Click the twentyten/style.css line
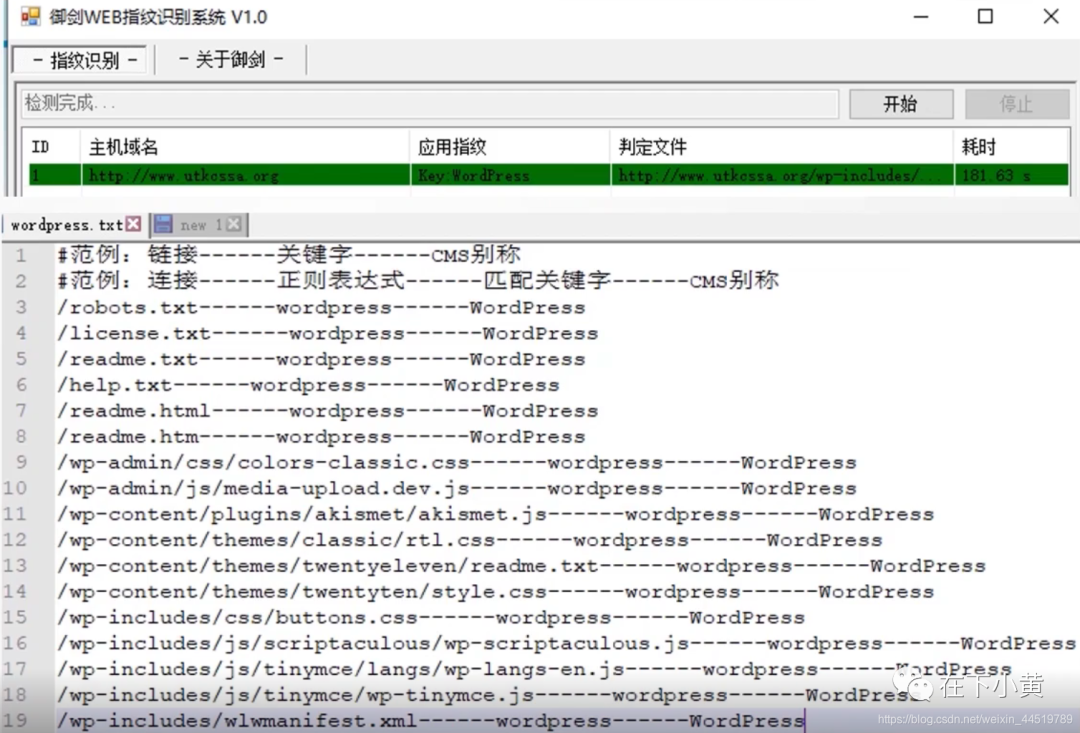This screenshot has width=1080, height=733. [x=495, y=592]
